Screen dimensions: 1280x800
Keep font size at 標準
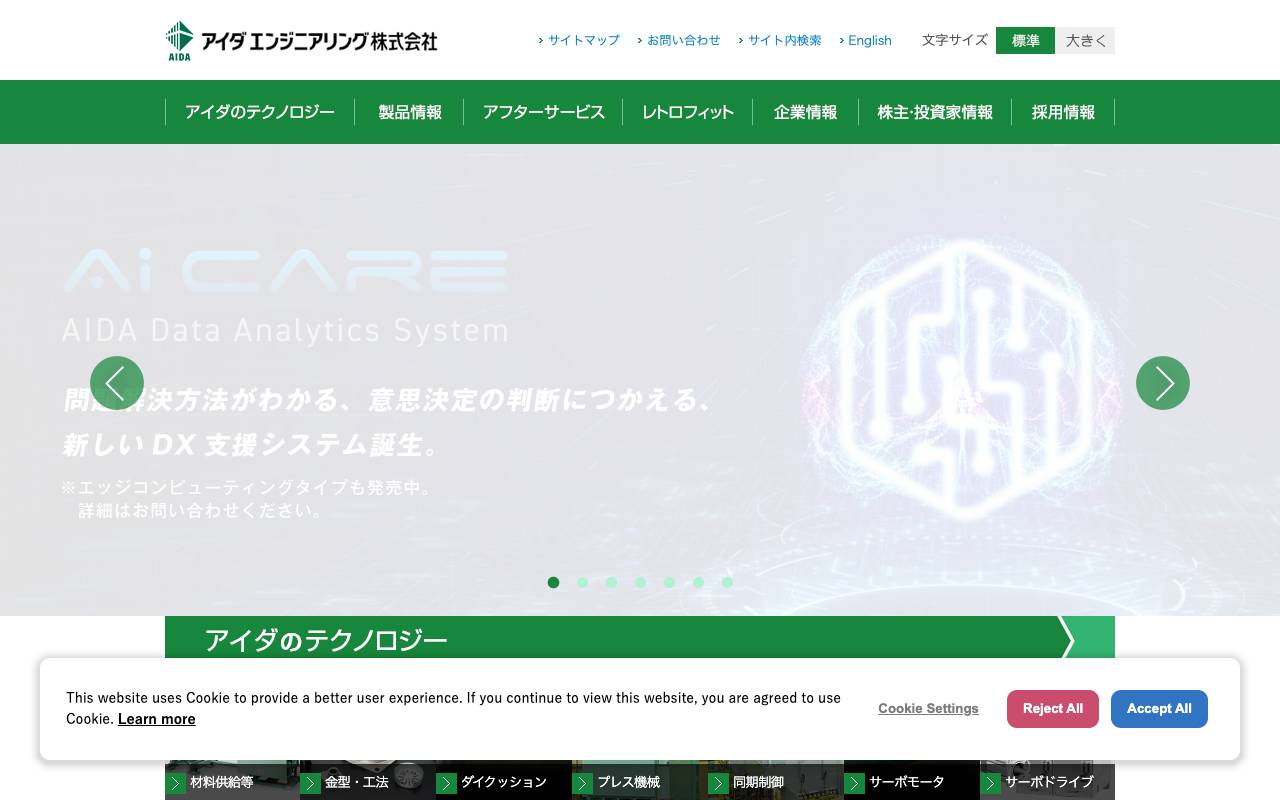click(1025, 40)
